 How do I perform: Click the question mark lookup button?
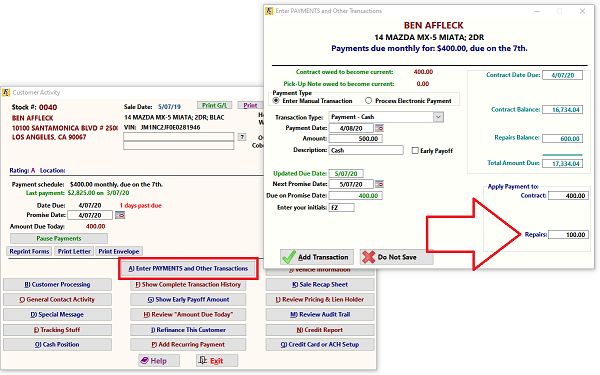pos(242,137)
